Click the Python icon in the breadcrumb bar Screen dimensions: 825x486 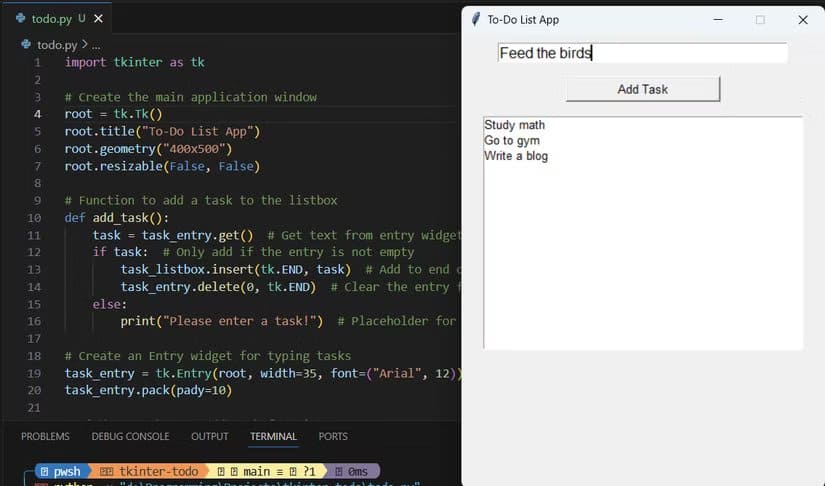26,44
